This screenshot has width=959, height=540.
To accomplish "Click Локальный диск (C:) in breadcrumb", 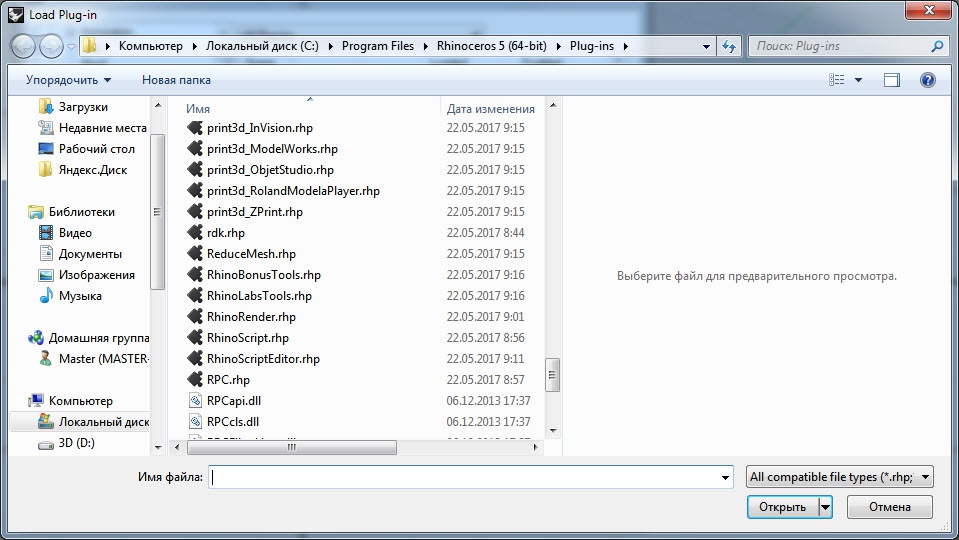I will click(x=262, y=46).
